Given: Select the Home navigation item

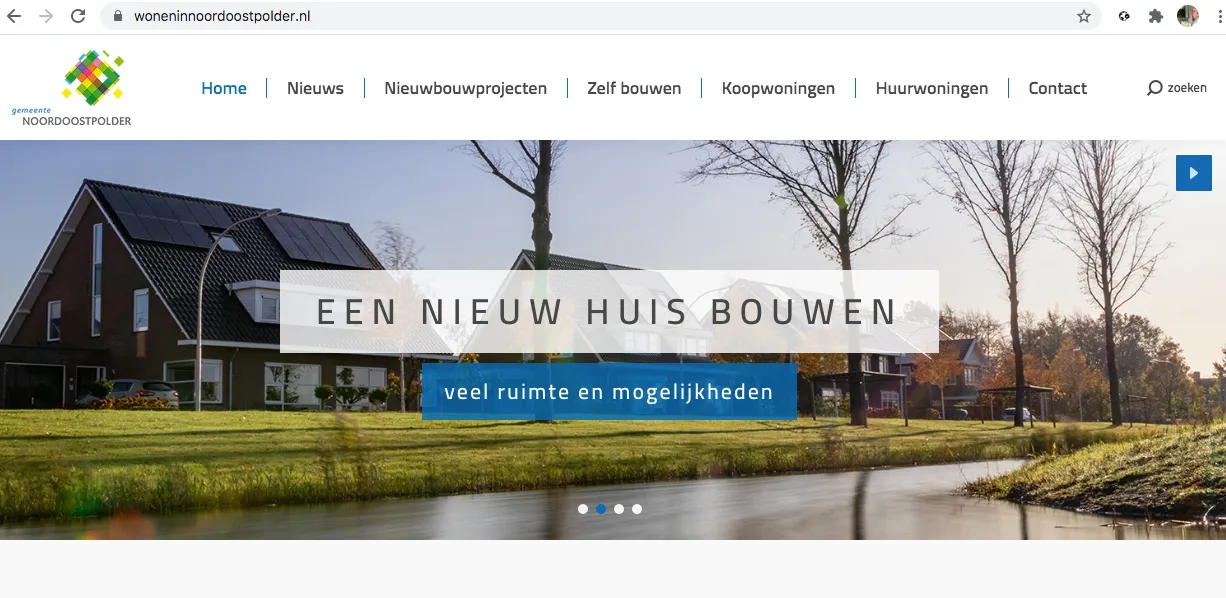Looking at the screenshot, I should coord(224,88).
